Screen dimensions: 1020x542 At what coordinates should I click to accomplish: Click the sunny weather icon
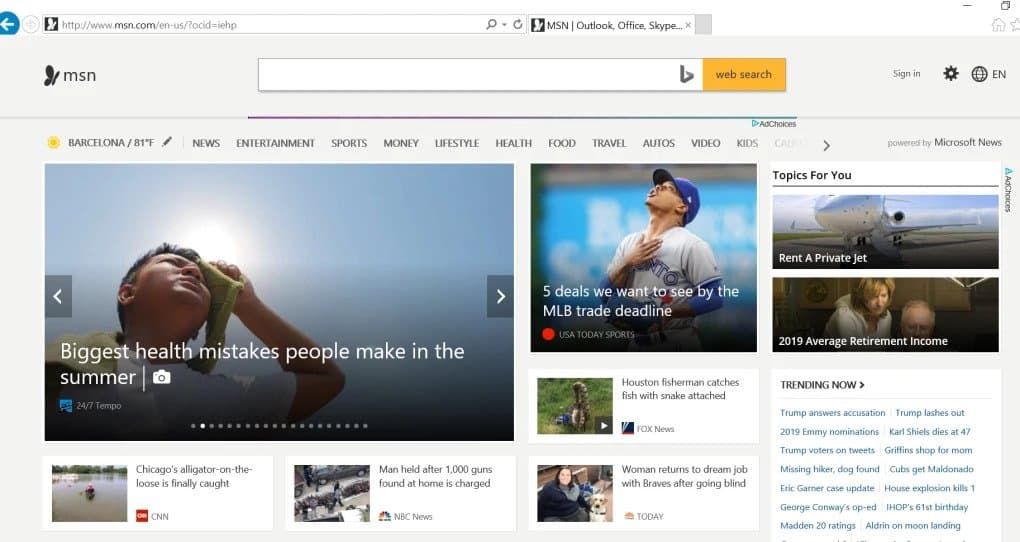tap(53, 142)
